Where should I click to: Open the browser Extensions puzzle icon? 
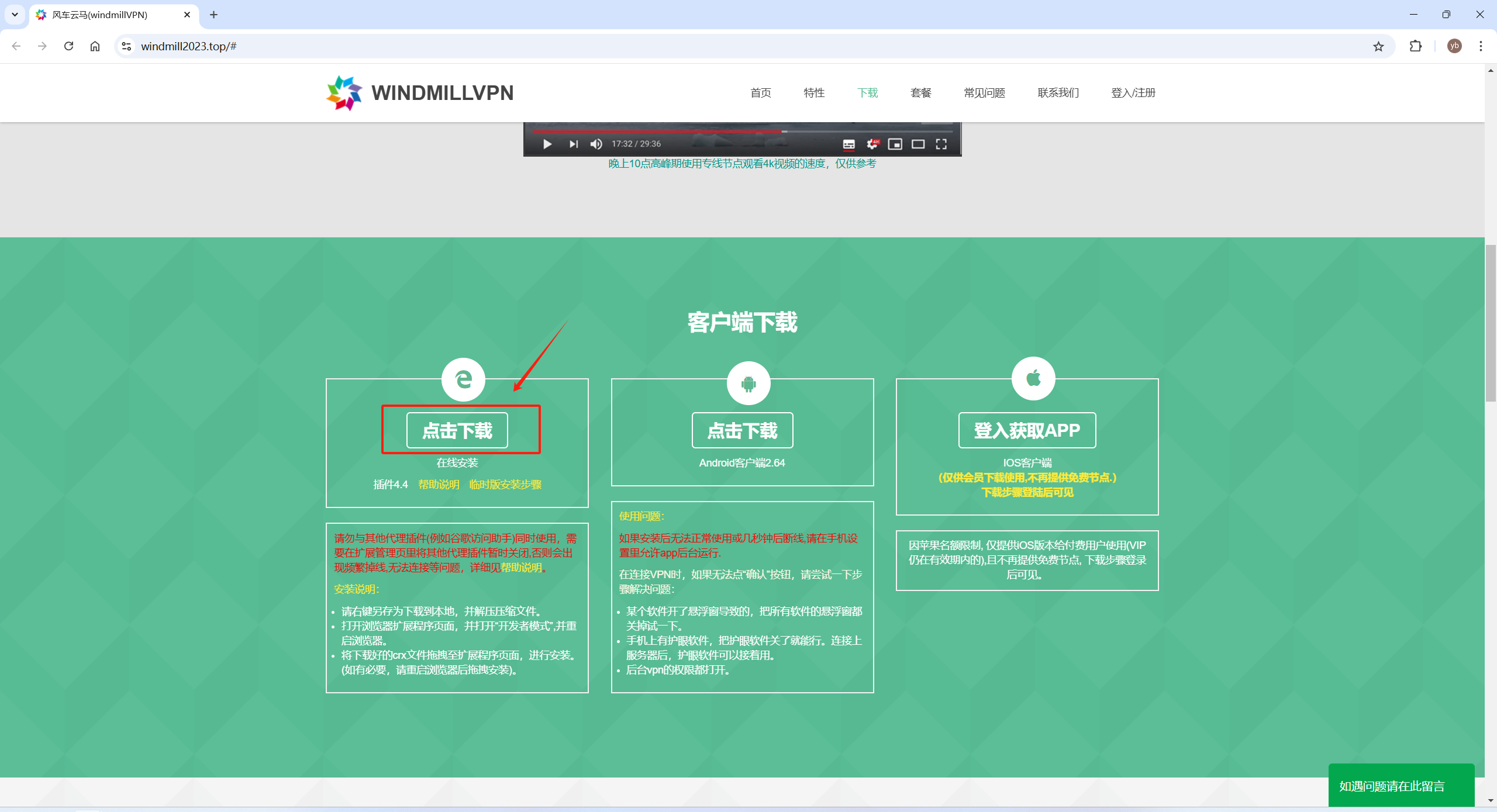point(1416,46)
